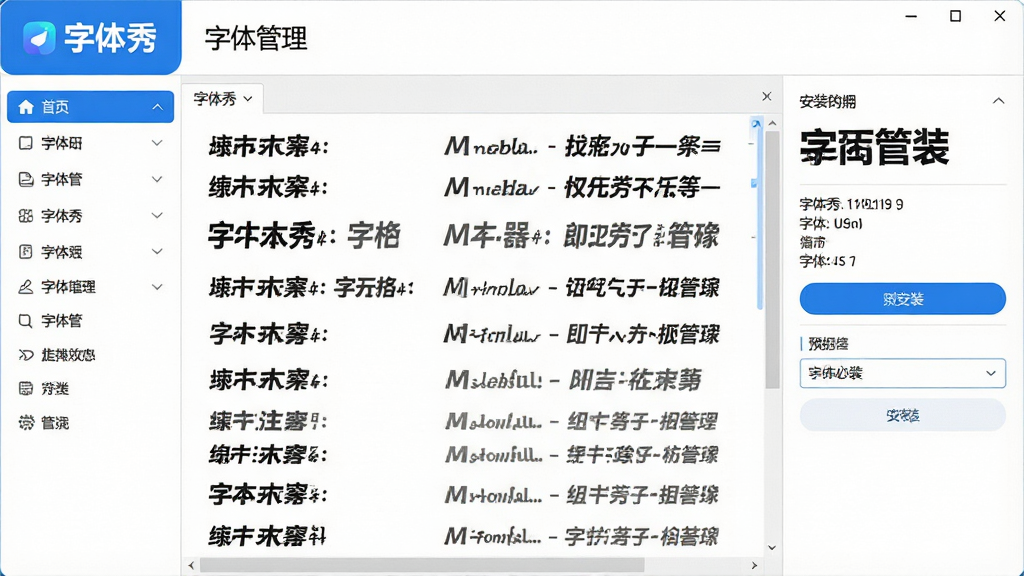Click the stacked document icon in the sidebar
The height and width of the screenshot is (576, 1024).
(x=25, y=179)
